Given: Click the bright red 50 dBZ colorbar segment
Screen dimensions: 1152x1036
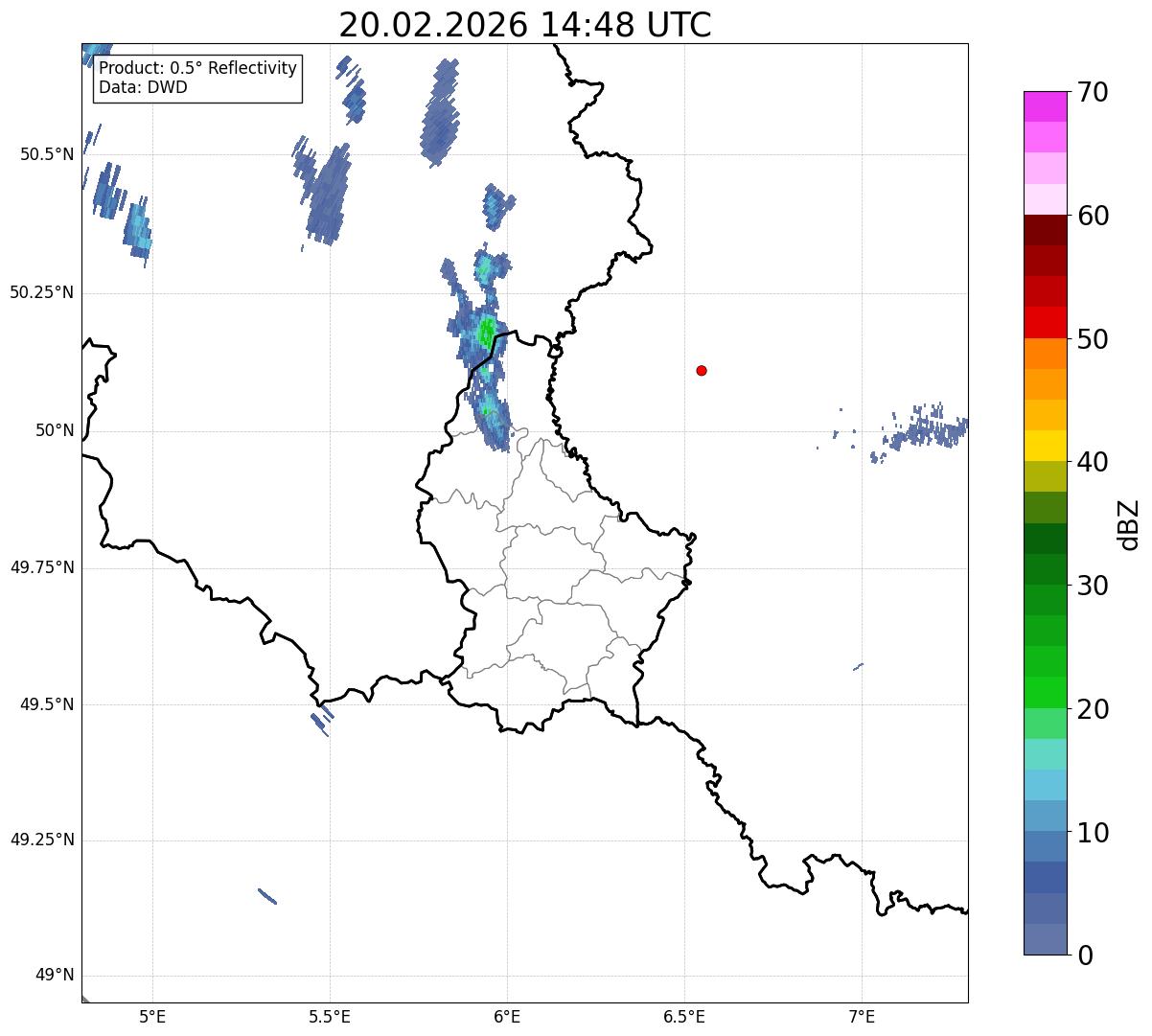Looking at the screenshot, I should [x=1045, y=323].
